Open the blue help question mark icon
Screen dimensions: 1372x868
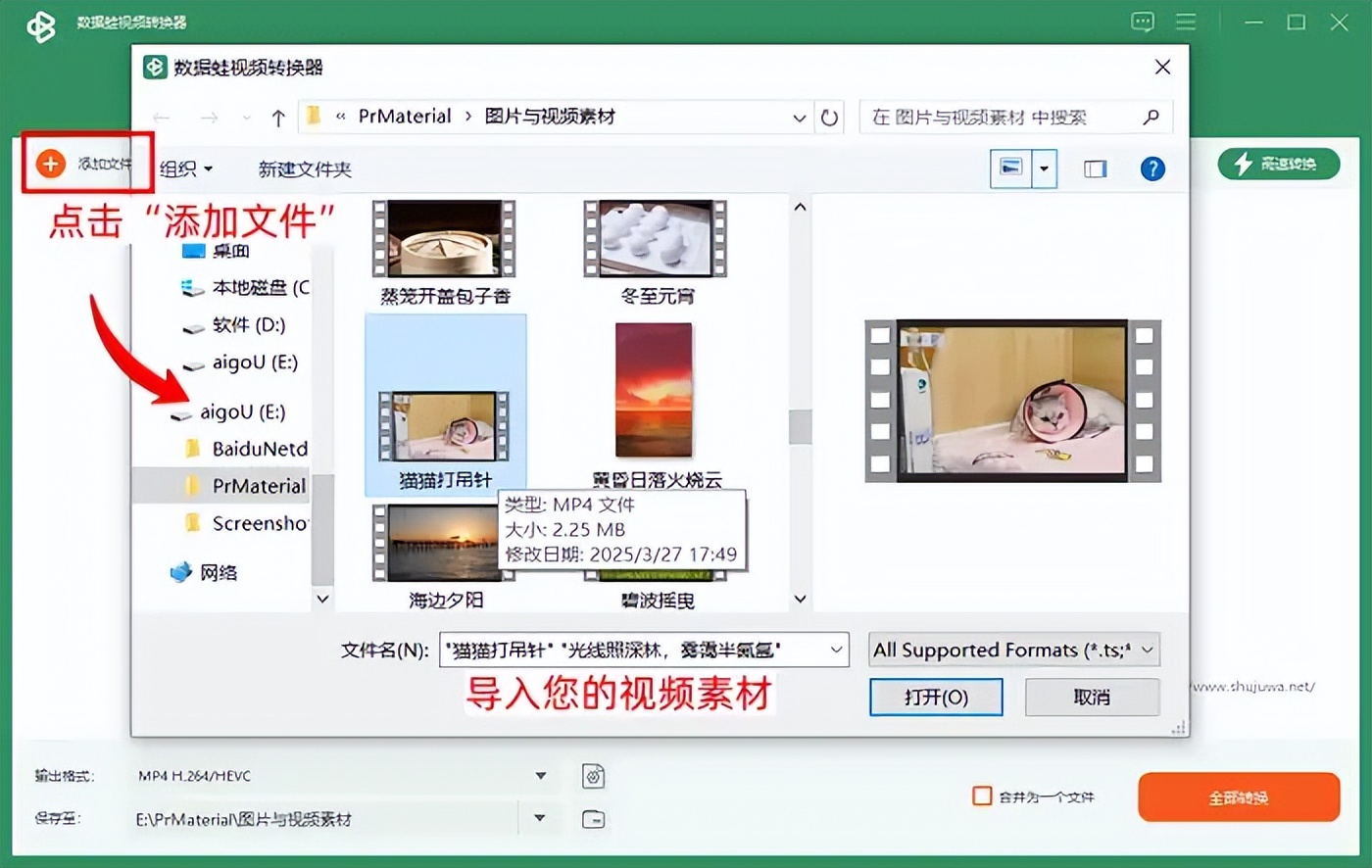[x=1152, y=169]
